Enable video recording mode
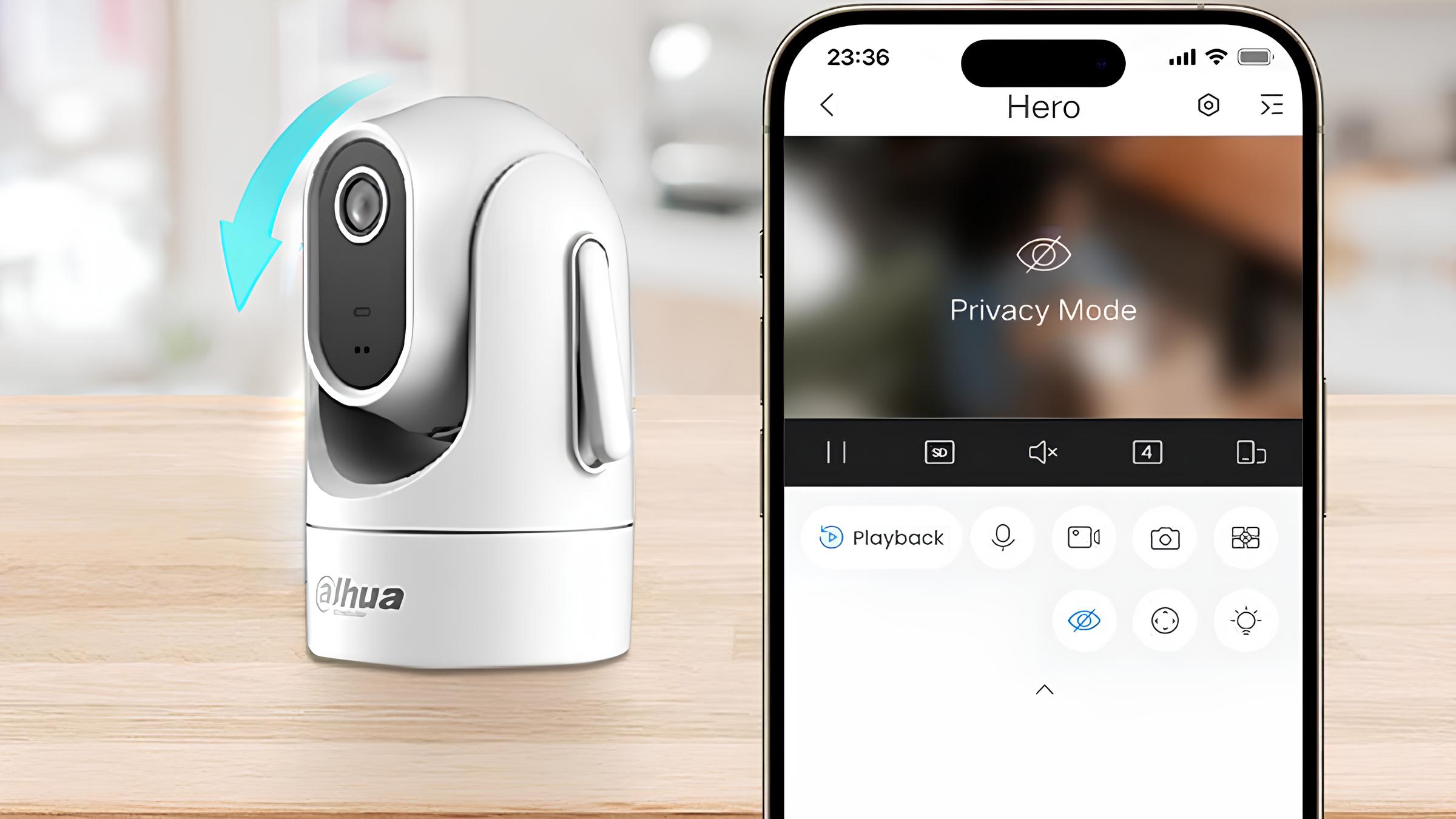Viewport: 1456px width, 819px height. [x=1083, y=538]
